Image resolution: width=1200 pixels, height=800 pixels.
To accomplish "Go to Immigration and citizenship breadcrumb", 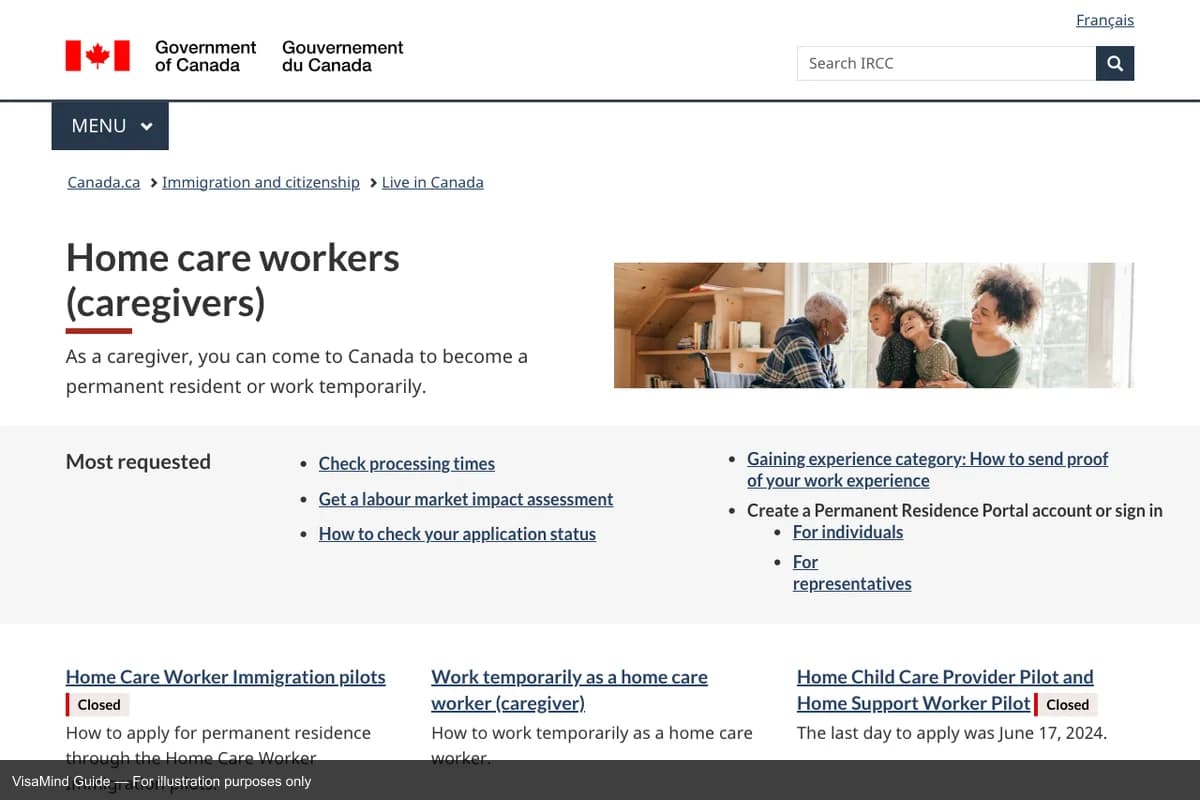I will [x=260, y=182].
